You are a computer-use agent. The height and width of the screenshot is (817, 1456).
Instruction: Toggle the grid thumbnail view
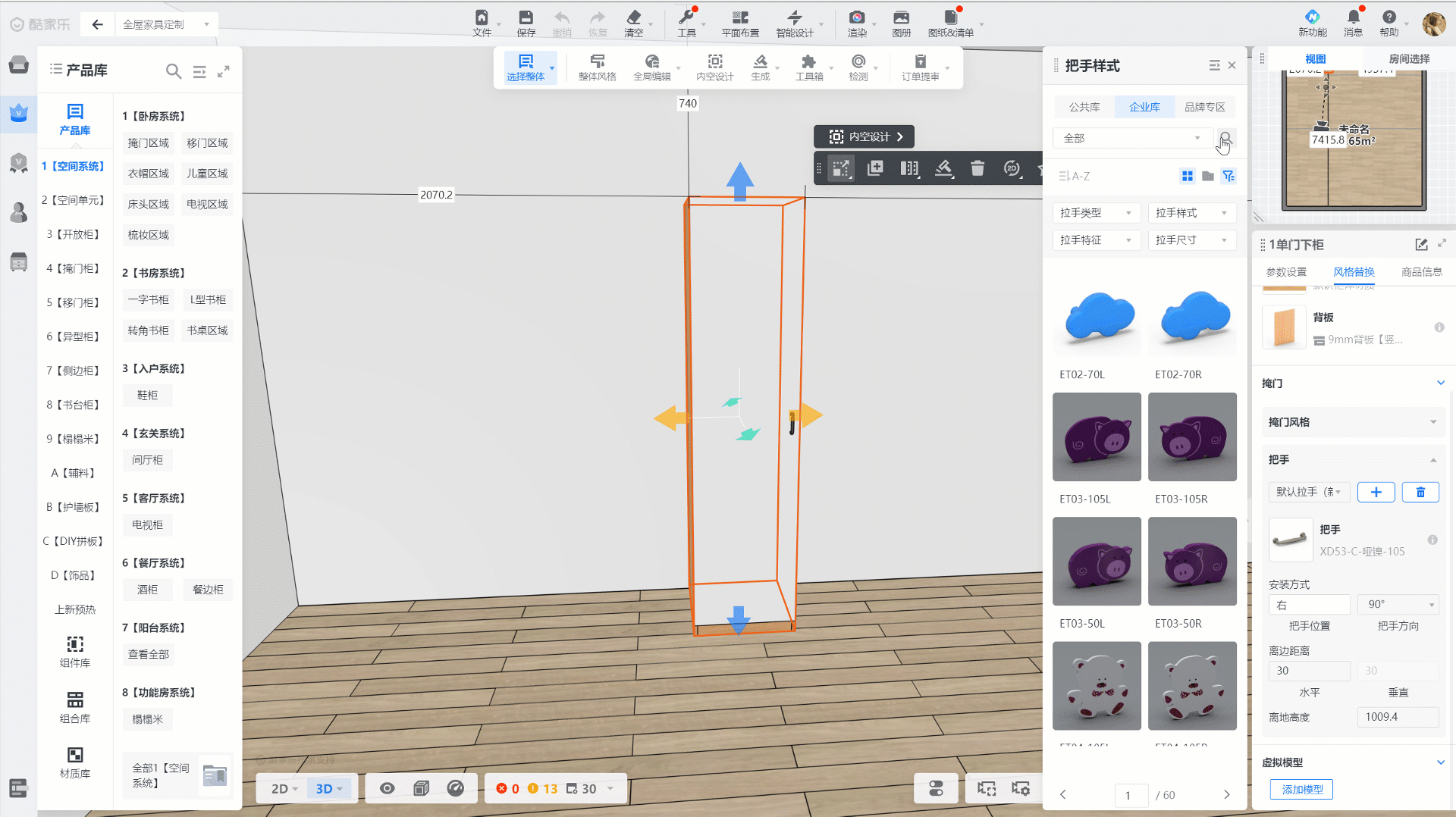coord(1187,176)
